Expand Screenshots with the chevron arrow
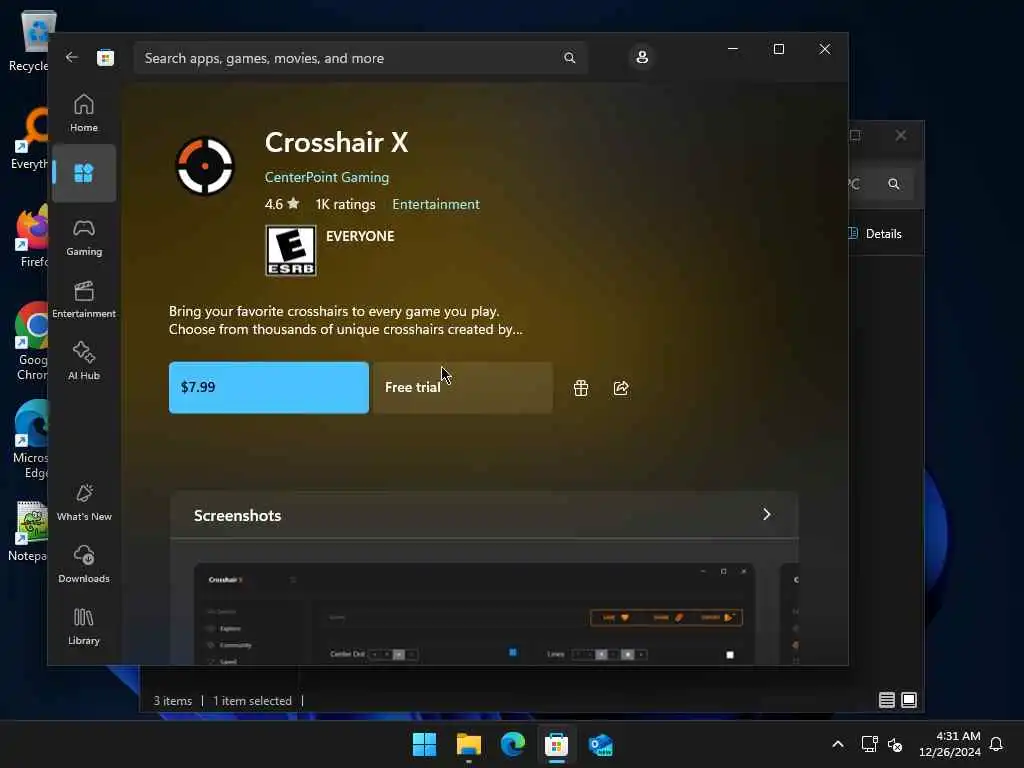1024x768 pixels. tap(767, 515)
